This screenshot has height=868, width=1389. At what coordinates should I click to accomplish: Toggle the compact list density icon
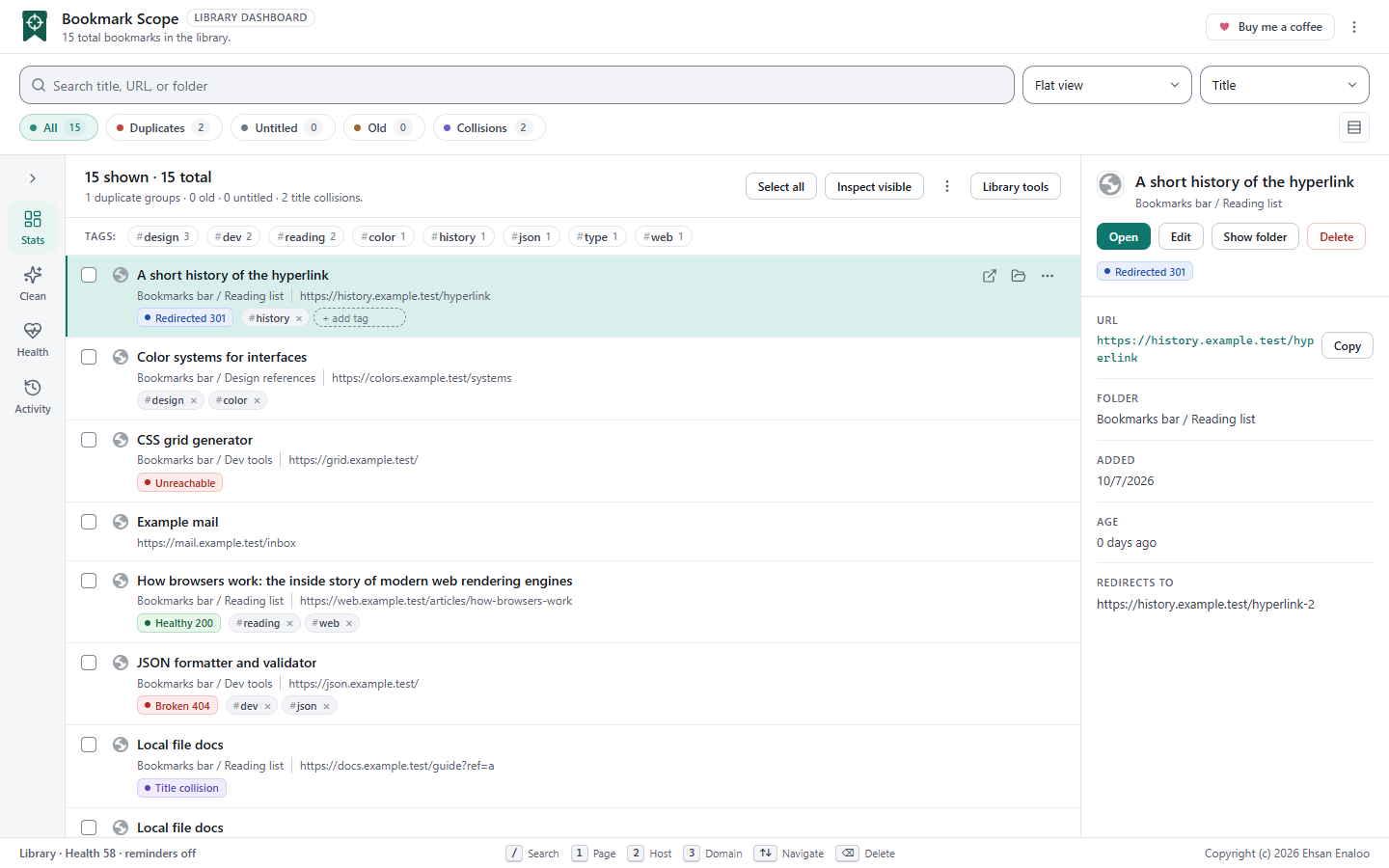coord(1354,127)
